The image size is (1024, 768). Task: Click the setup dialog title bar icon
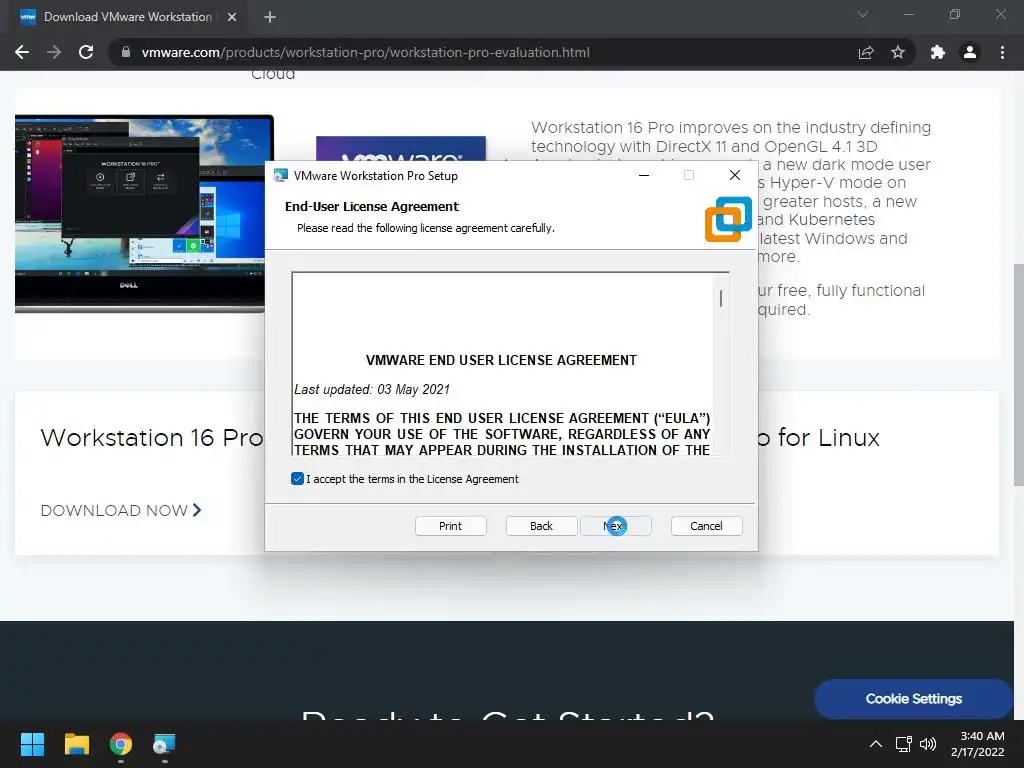[x=281, y=175]
